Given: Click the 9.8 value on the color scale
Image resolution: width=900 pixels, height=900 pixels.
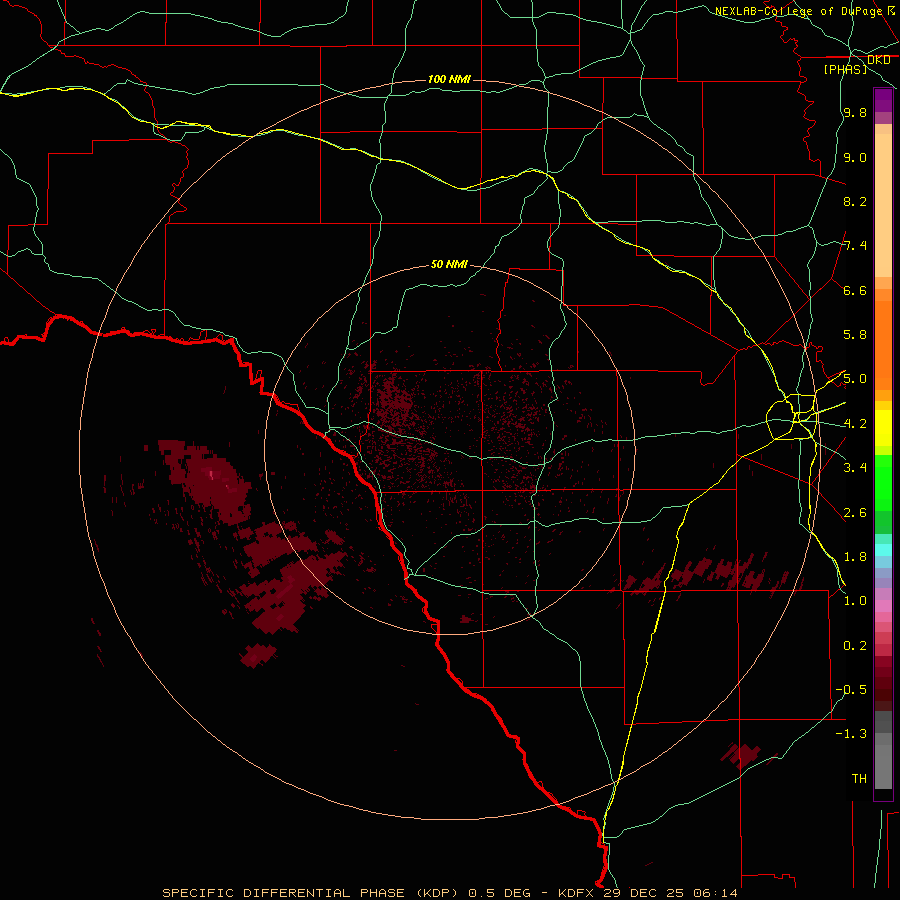Looking at the screenshot, I should click(855, 113).
